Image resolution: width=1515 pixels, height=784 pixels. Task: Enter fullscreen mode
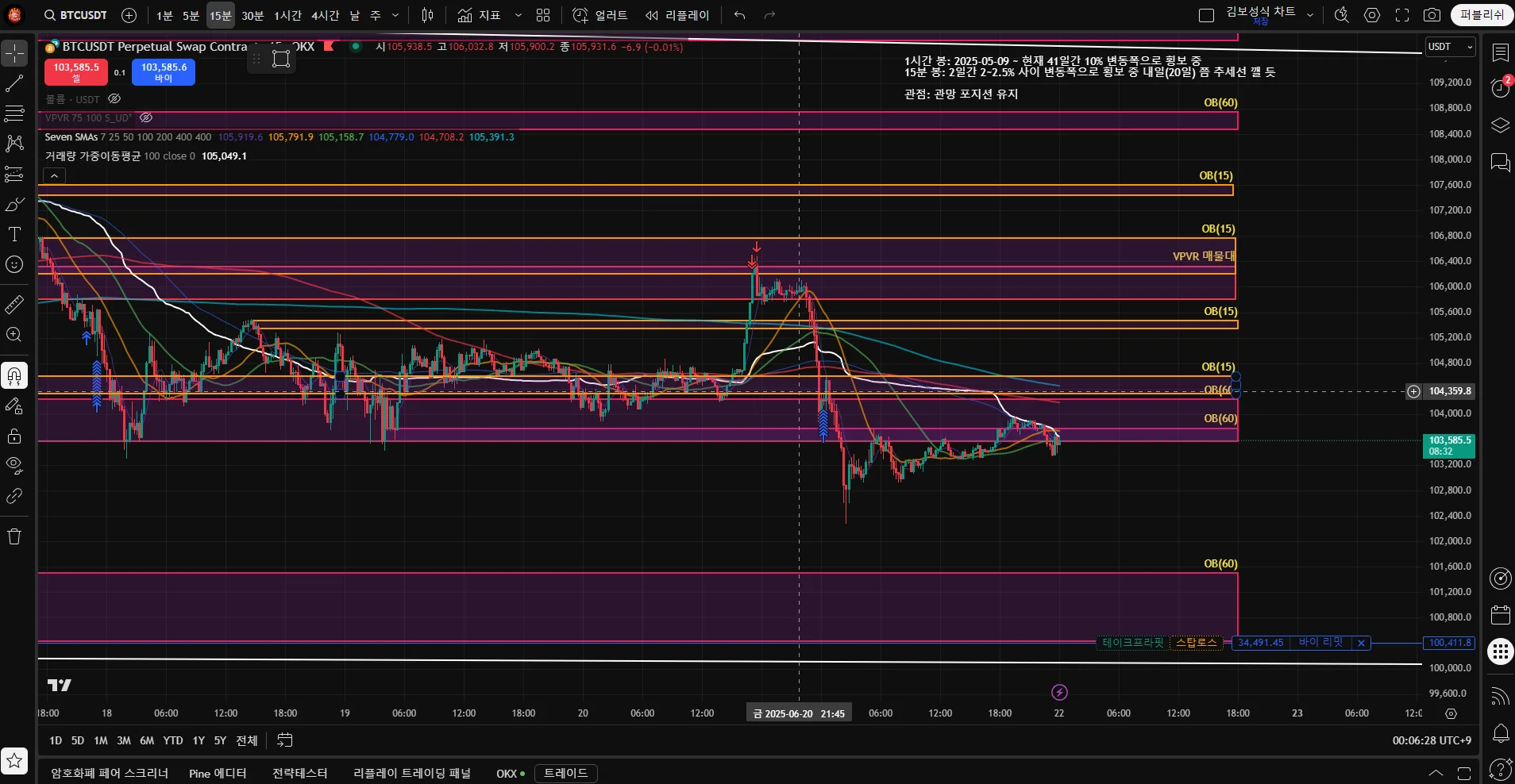coord(1402,15)
